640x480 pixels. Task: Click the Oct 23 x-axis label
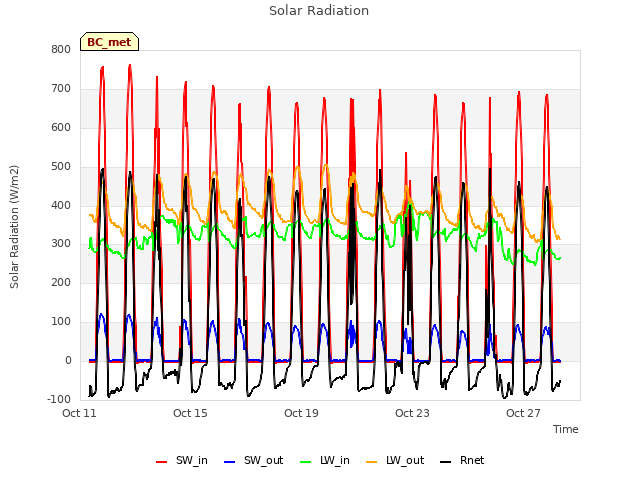412,413
